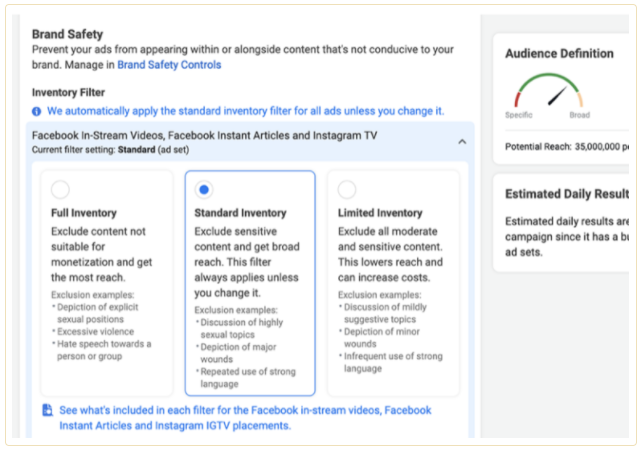Viewport: 643px width, 452px height.
Task: Select the Limited Inventory radio button
Action: pos(347,189)
